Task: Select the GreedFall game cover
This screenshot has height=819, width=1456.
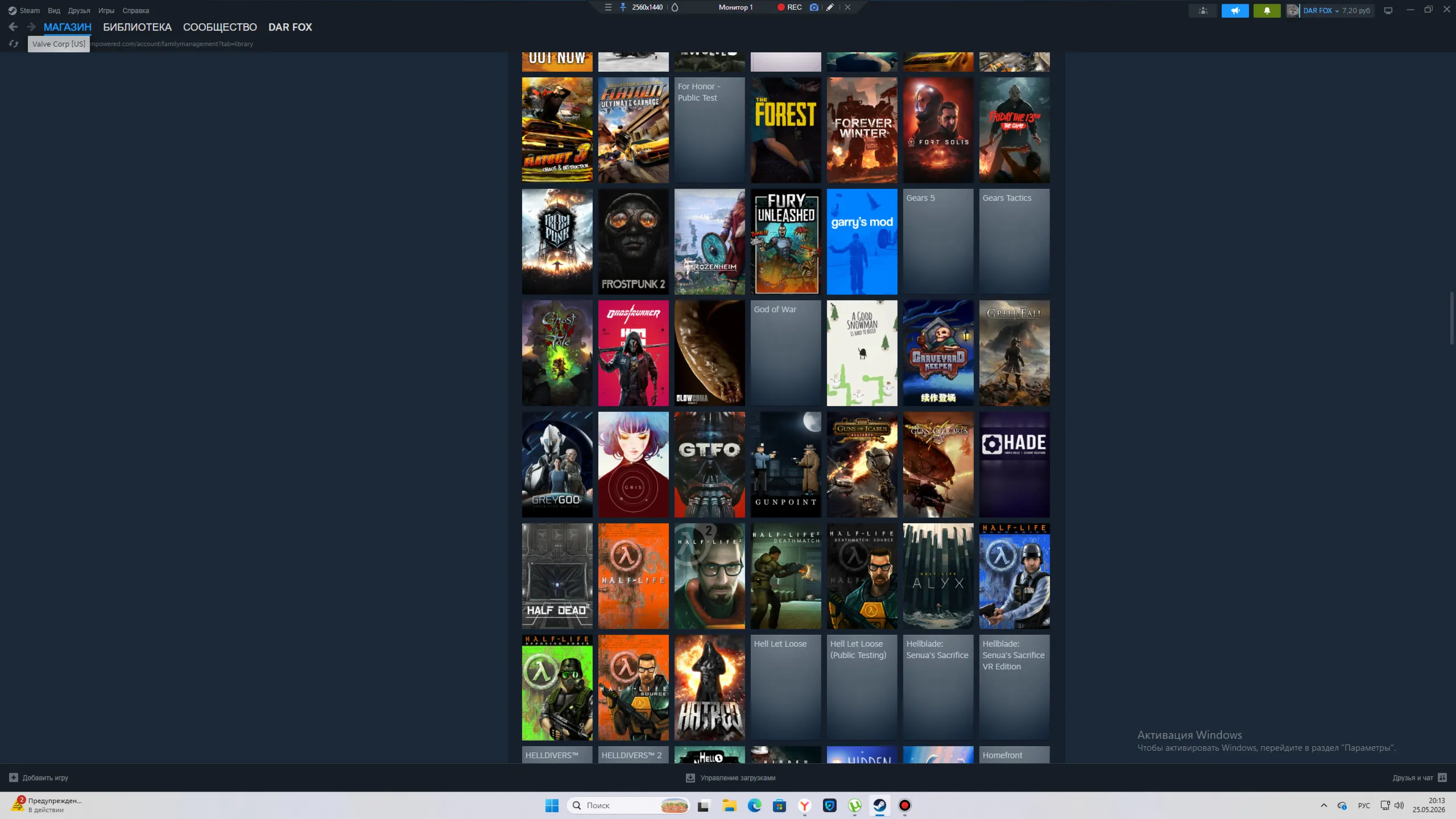Action: click(x=1015, y=353)
